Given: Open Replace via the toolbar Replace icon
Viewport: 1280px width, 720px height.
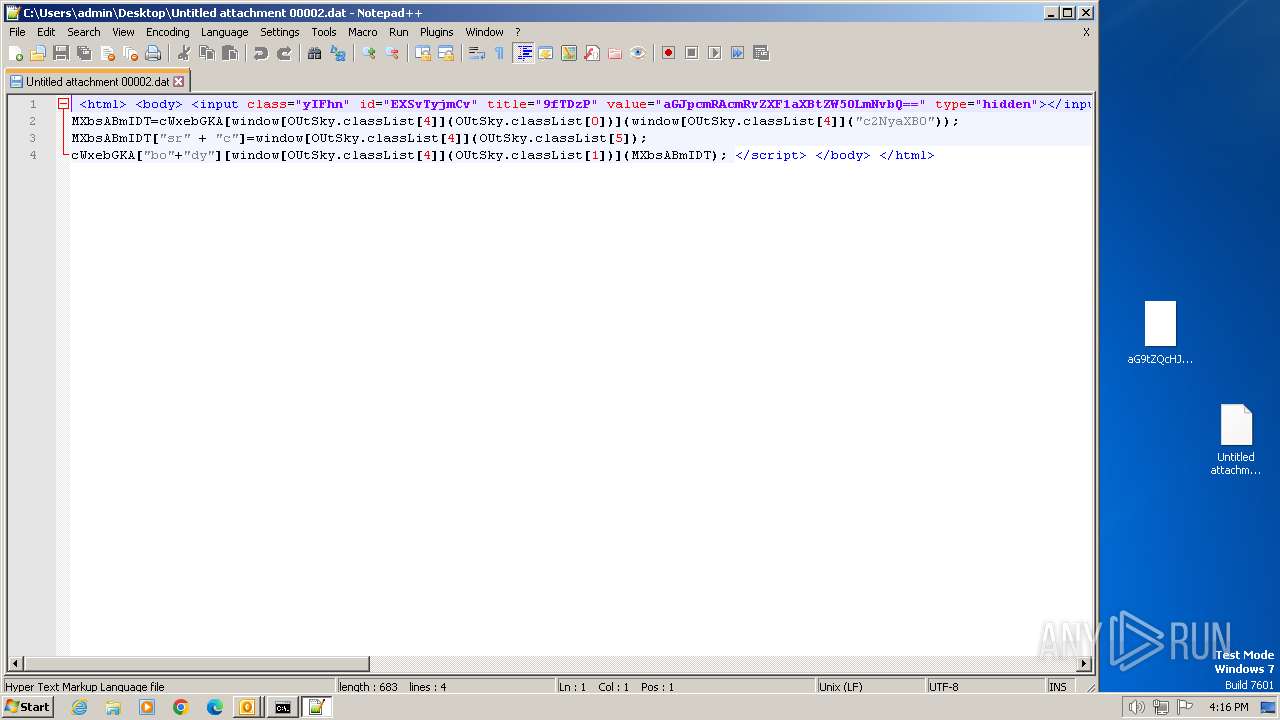Looking at the screenshot, I should (337, 53).
